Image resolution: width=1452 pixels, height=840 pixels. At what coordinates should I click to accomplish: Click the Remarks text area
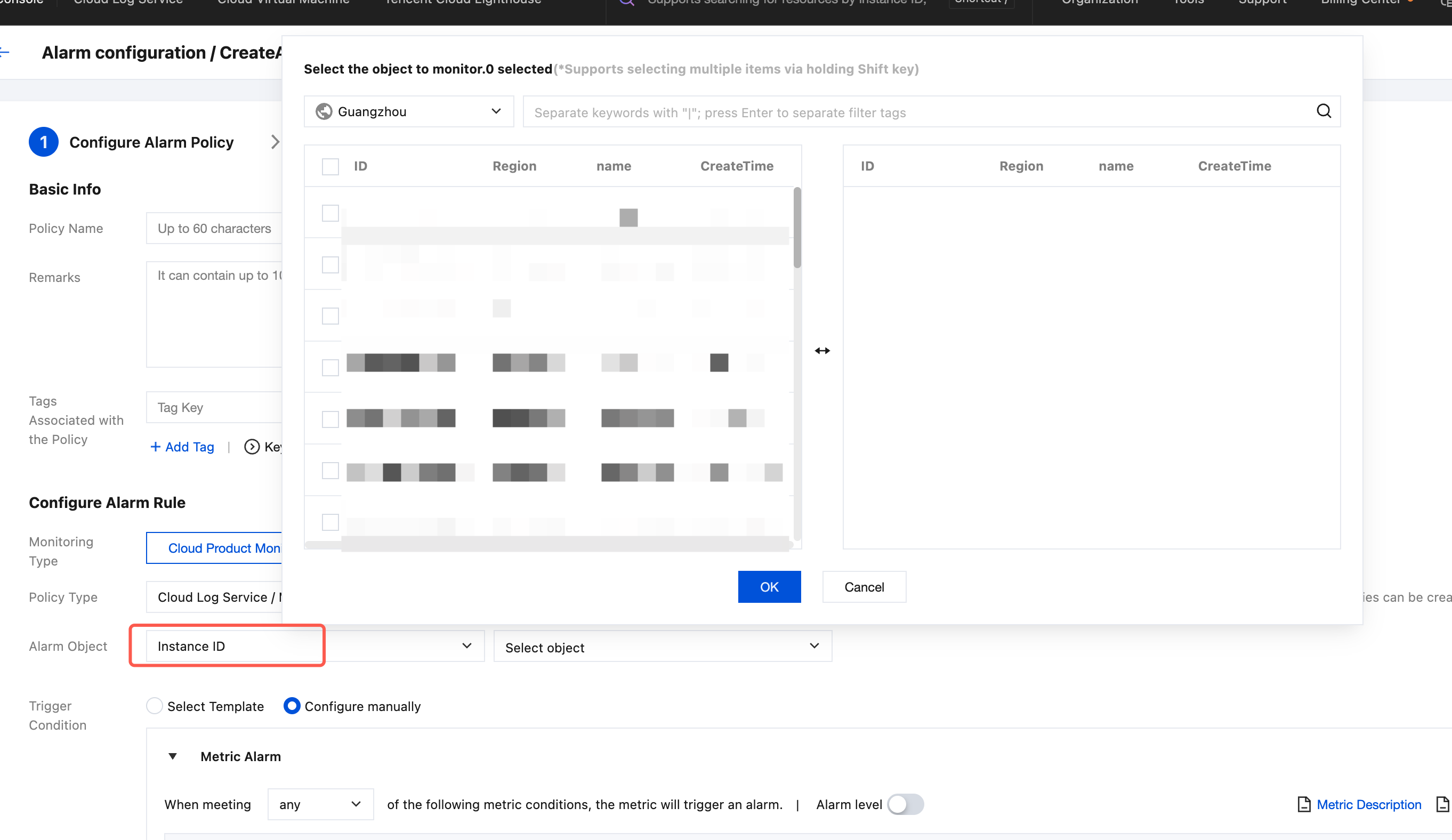click(x=214, y=314)
